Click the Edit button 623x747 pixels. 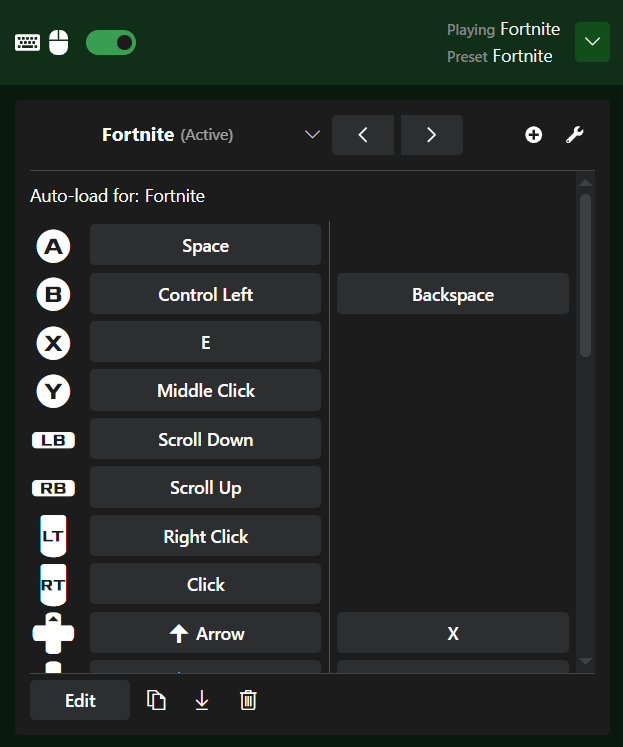pos(80,700)
